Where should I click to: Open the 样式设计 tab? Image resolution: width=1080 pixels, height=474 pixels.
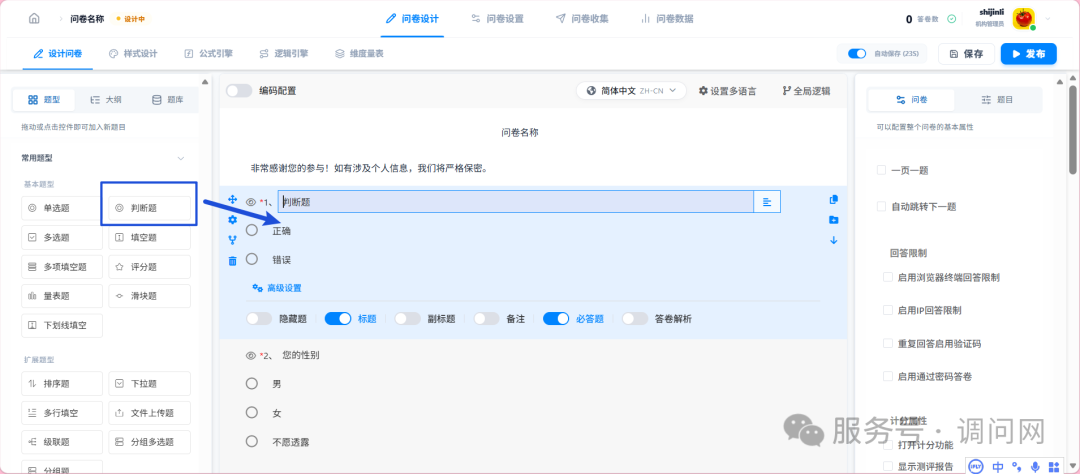point(134,53)
